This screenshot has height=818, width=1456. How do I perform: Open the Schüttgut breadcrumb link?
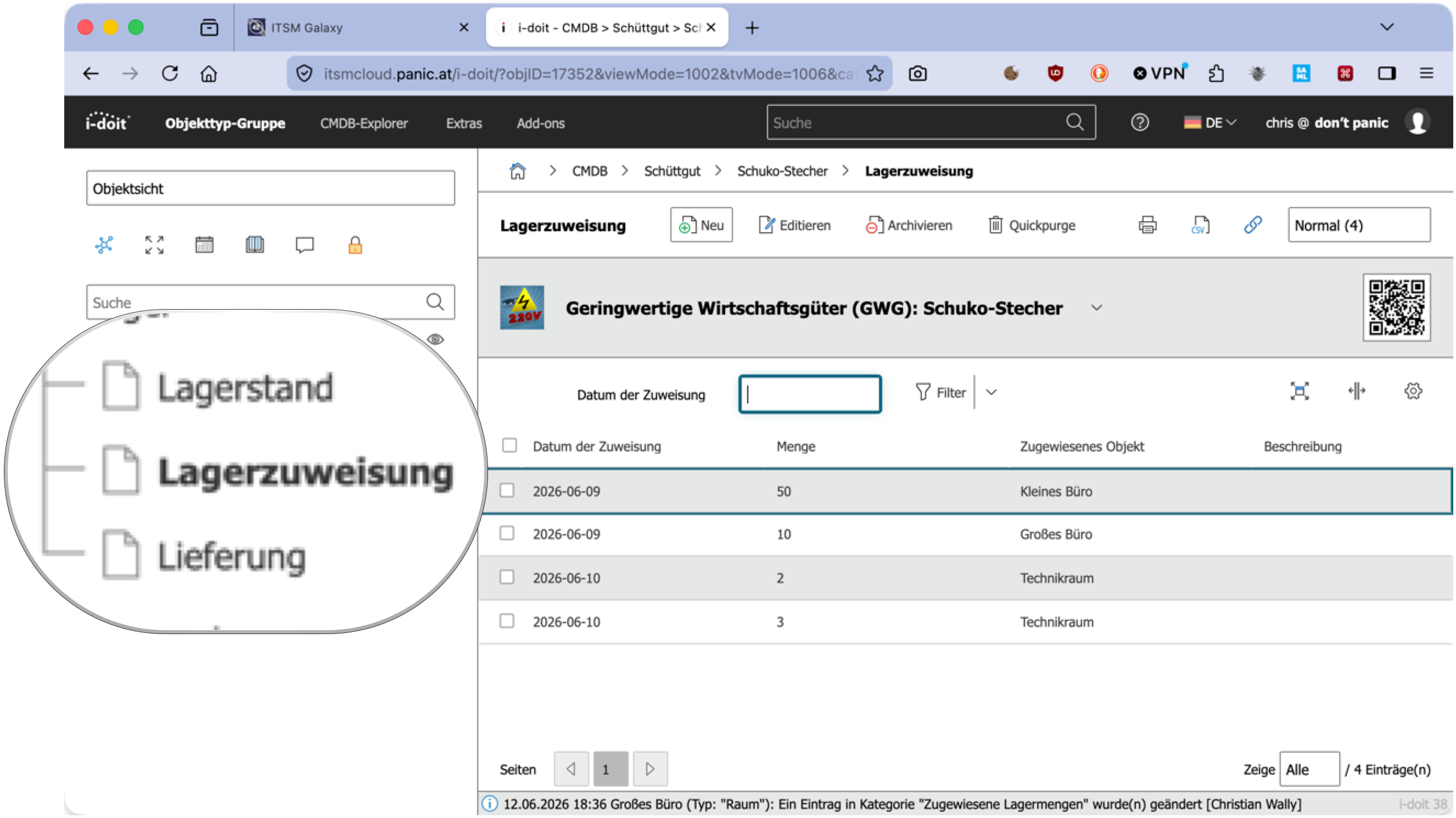coord(671,171)
